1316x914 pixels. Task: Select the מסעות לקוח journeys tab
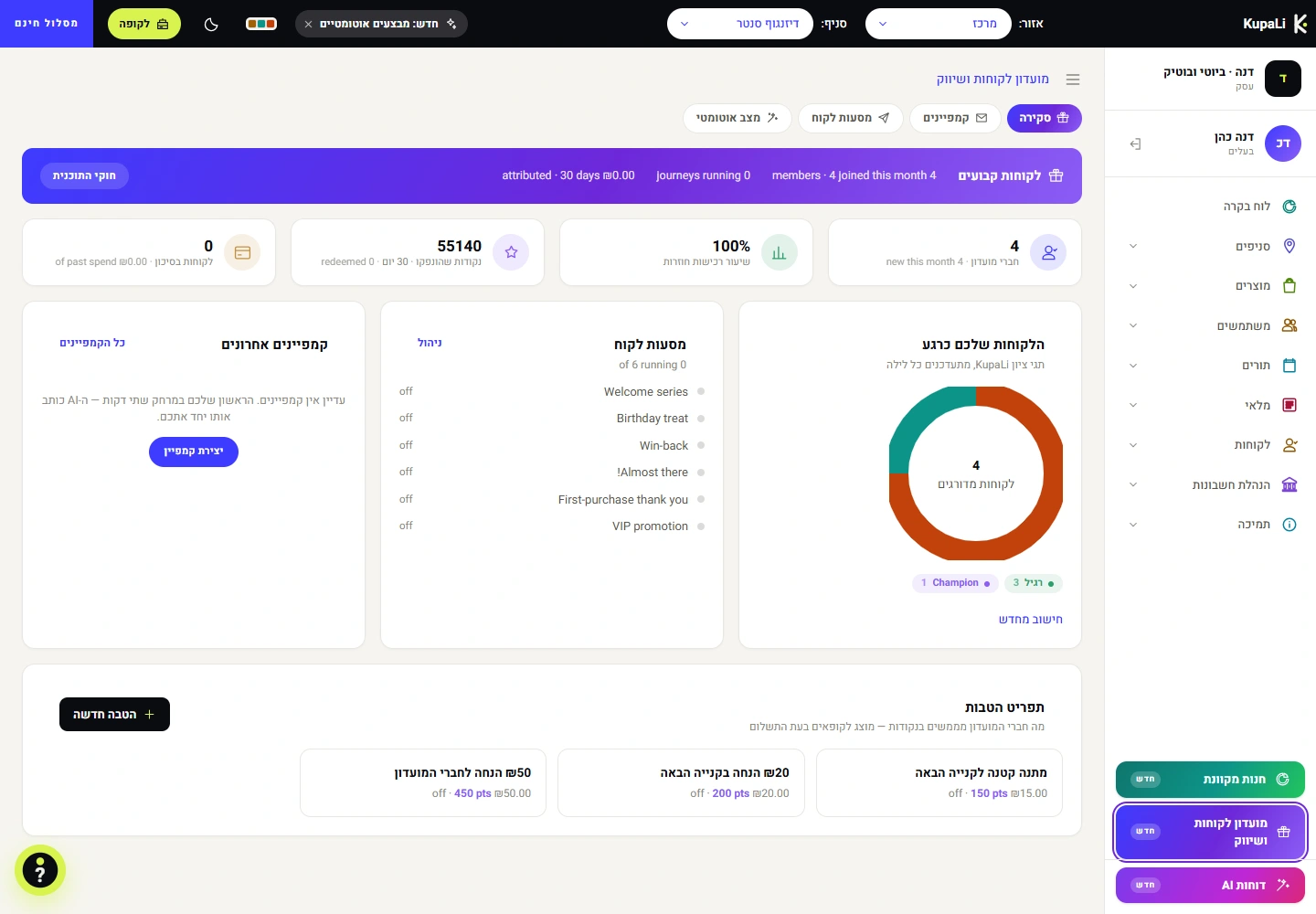pyautogui.click(x=851, y=118)
